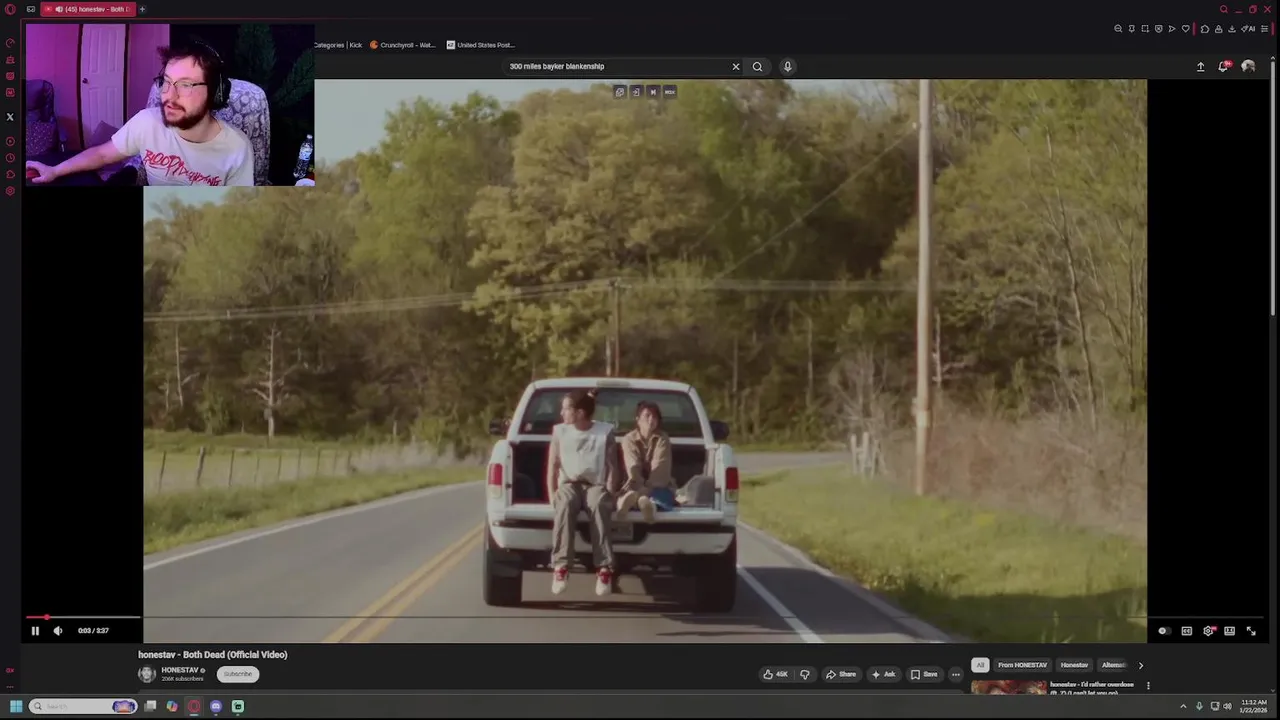Click the Opera GX logo menu
This screenshot has height=720, width=1280.
point(10,9)
